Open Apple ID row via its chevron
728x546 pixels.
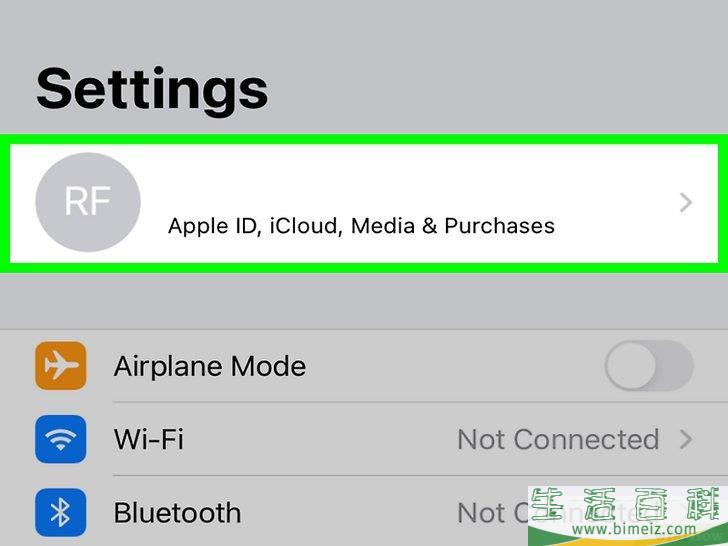point(686,203)
